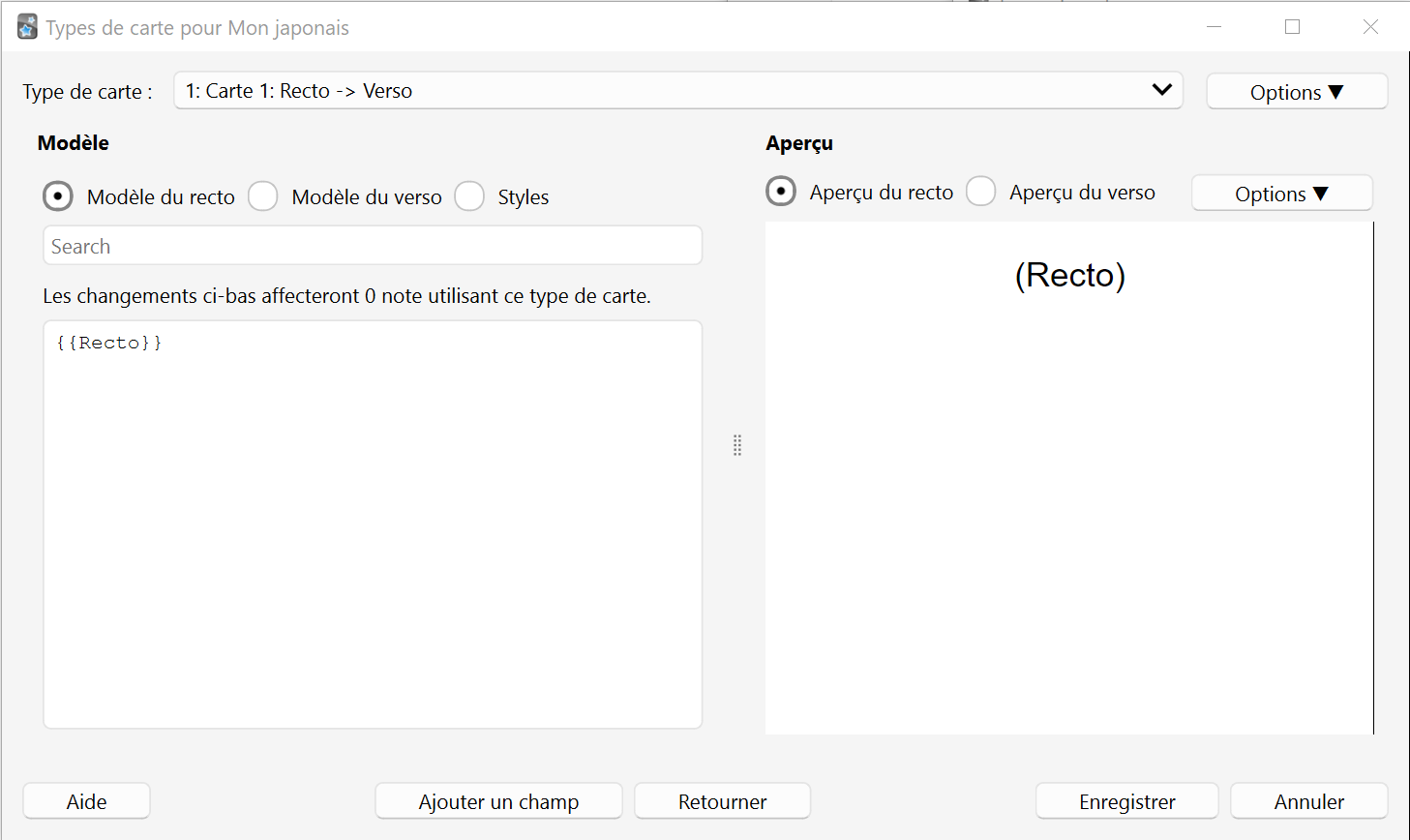Open Options menu next to card type
The height and width of the screenshot is (840, 1410).
pos(1297,92)
